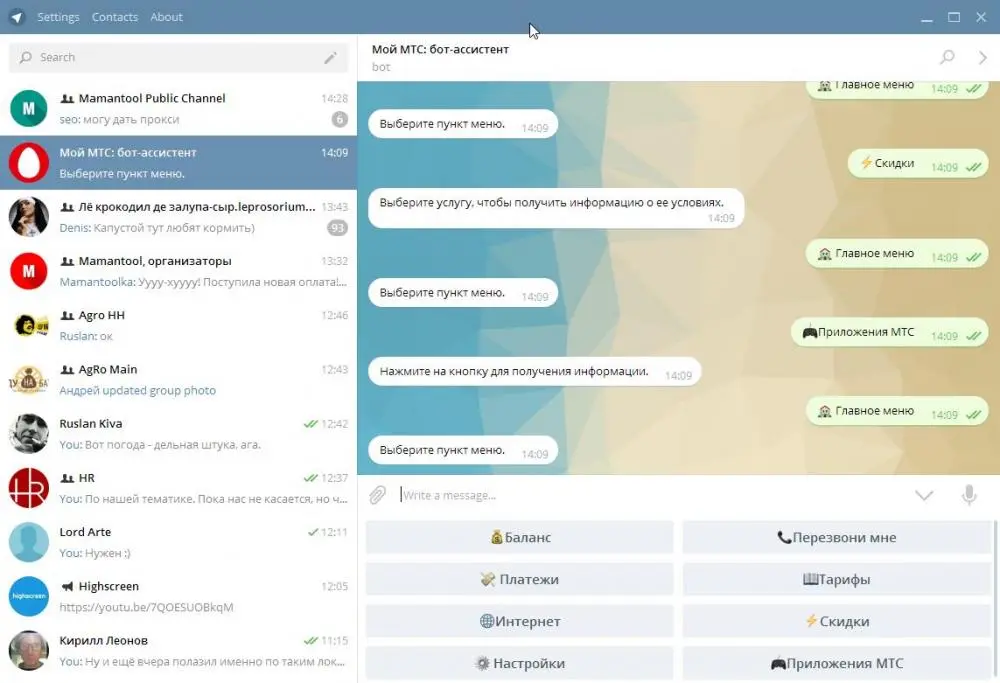Screen dimensions: 1000x683
Task: Open the Agro HH group chat
Action: (179, 325)
